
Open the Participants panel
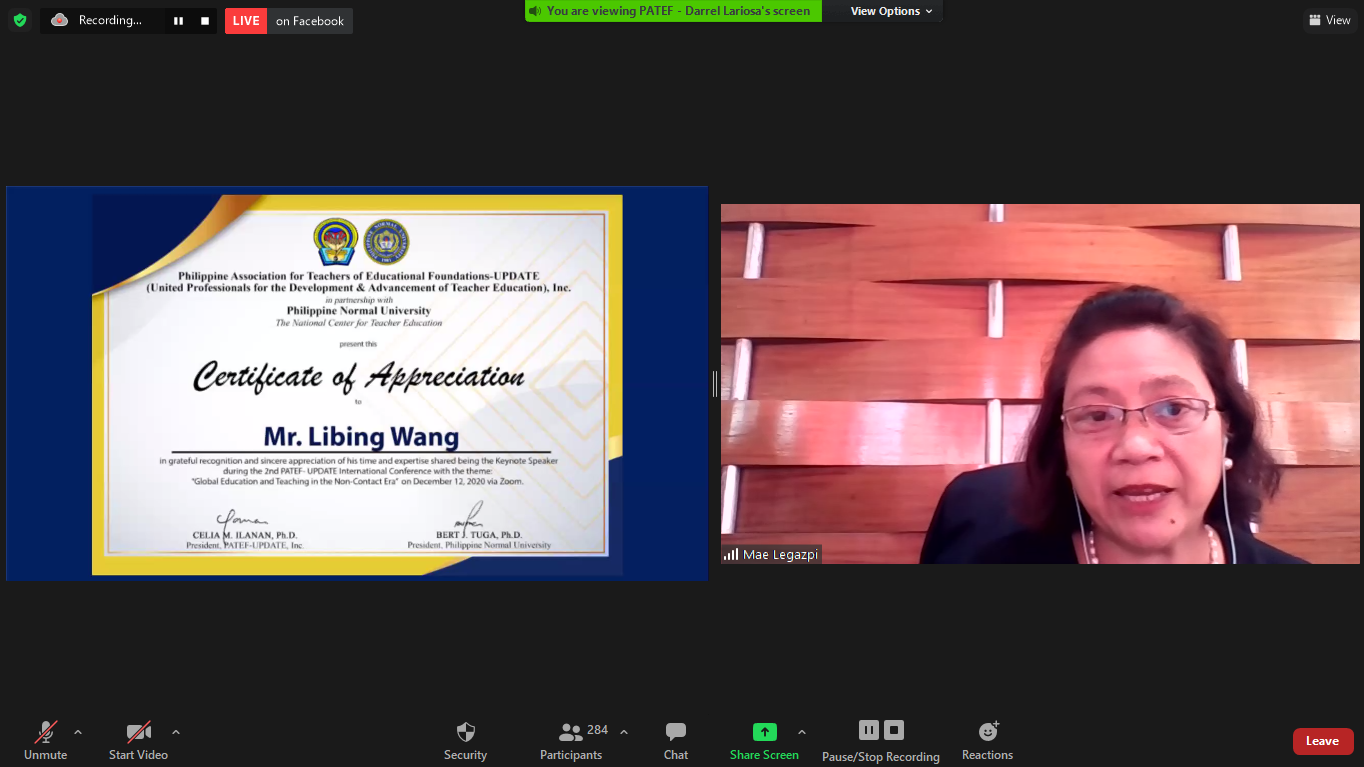pos(571,740)
